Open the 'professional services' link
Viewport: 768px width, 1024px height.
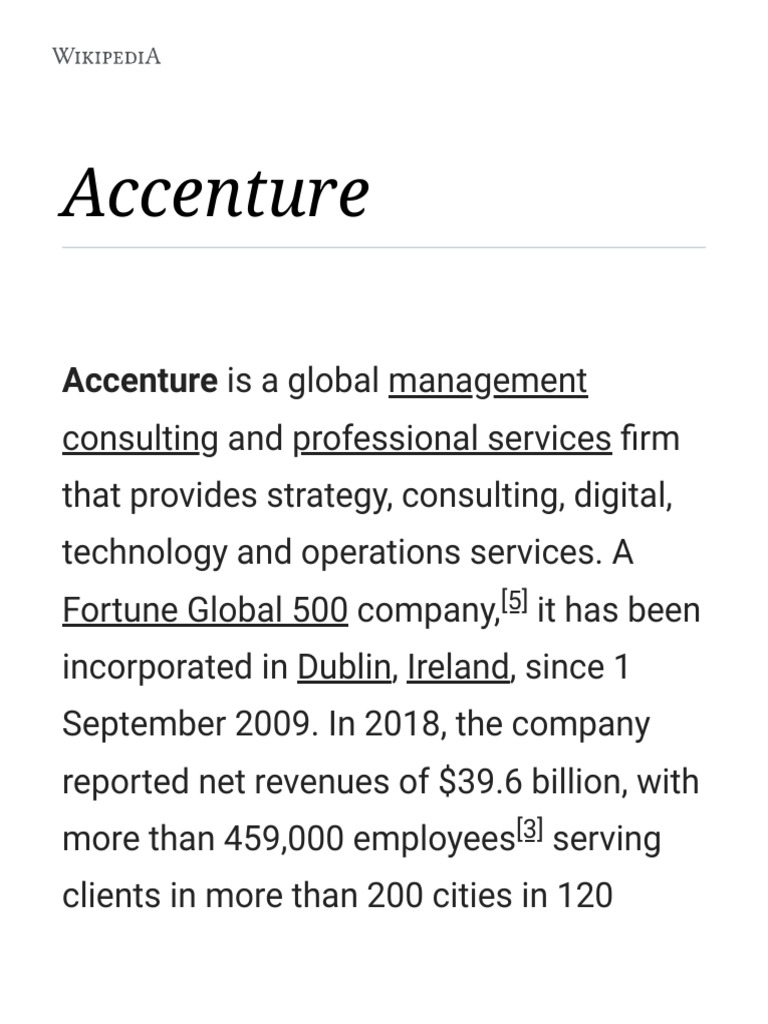pos(451,438)
